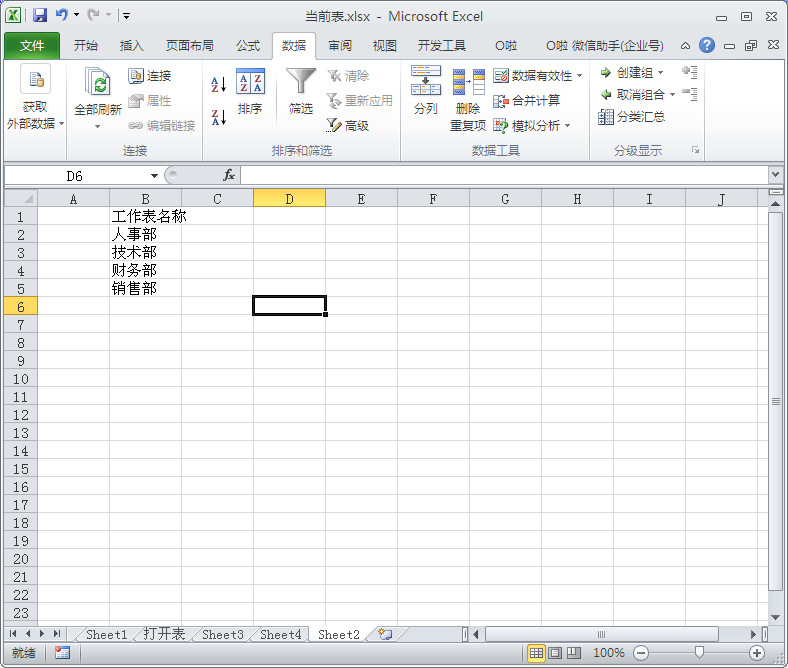
Task: Click the Select All corner box
Action: pos(21,199)
